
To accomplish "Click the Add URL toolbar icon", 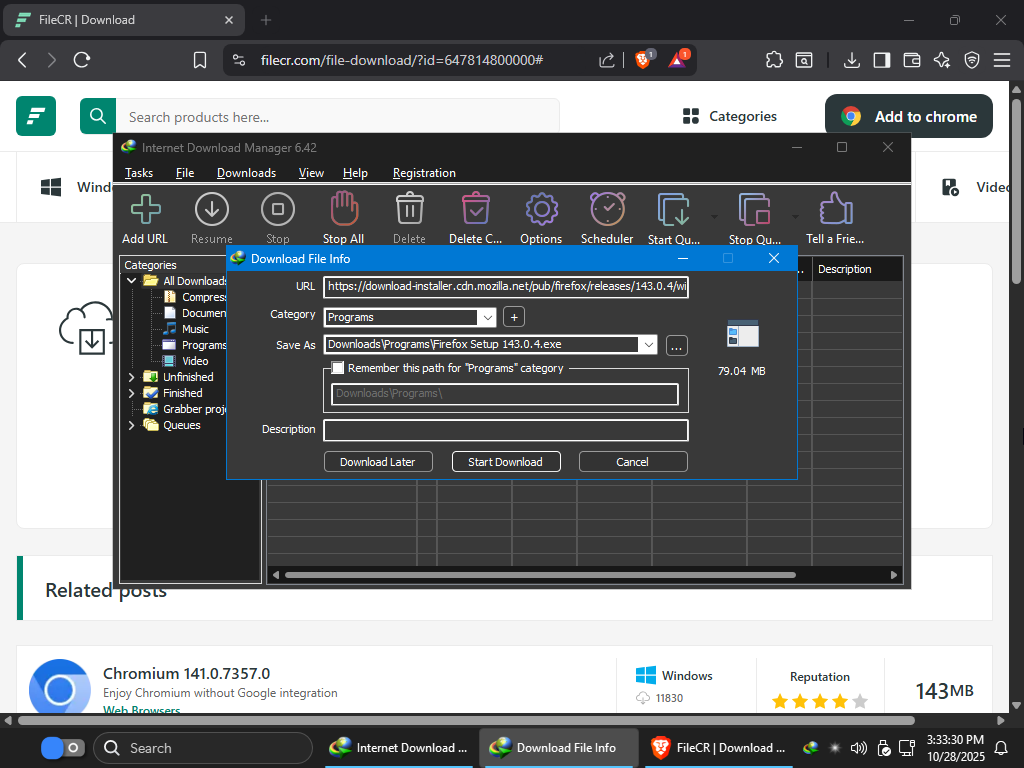I will [x=145, y=210].
